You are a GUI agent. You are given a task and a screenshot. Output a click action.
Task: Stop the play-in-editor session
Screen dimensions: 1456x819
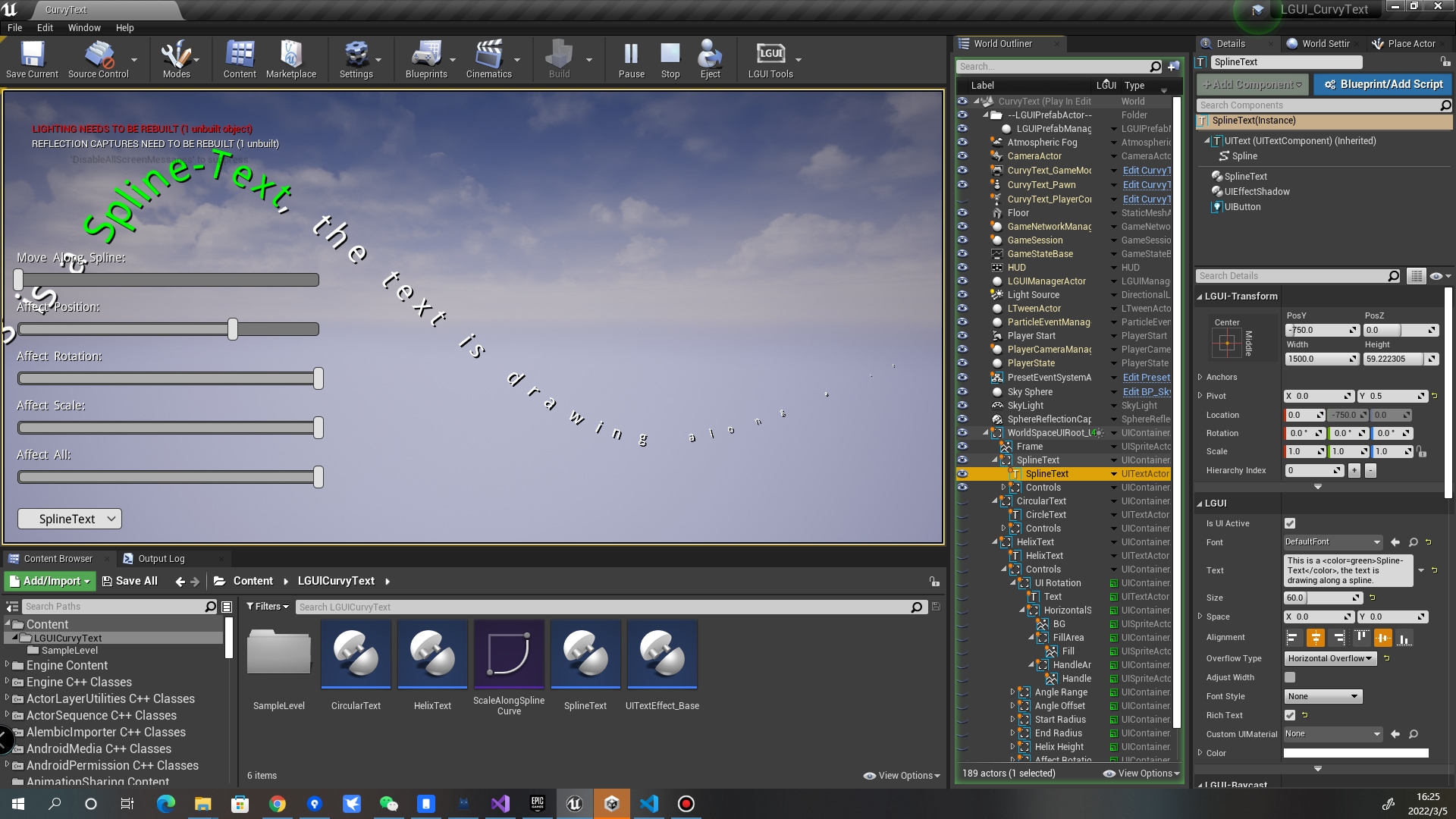(670, 59)
